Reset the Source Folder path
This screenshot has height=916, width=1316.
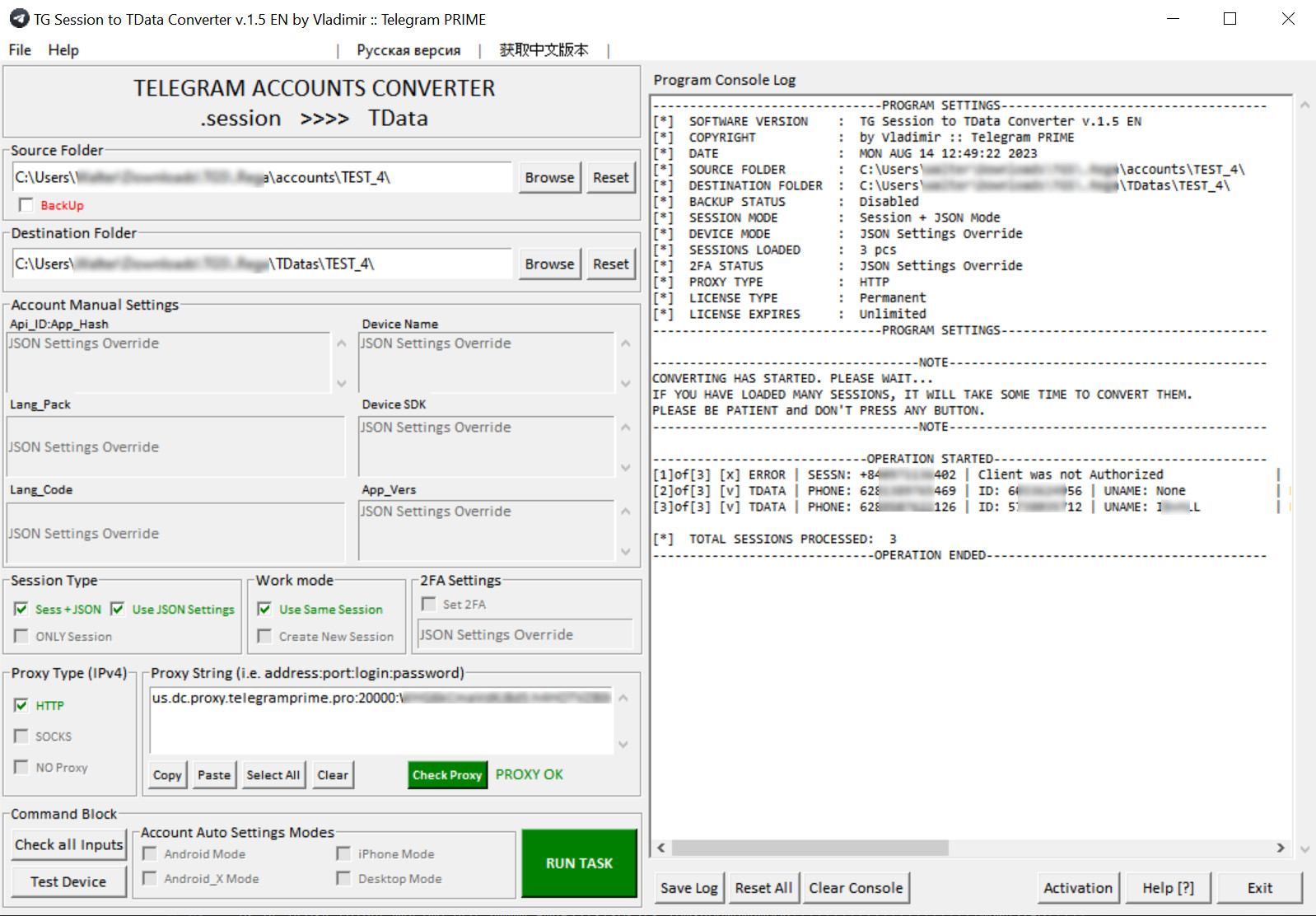(x=610, y=177)
